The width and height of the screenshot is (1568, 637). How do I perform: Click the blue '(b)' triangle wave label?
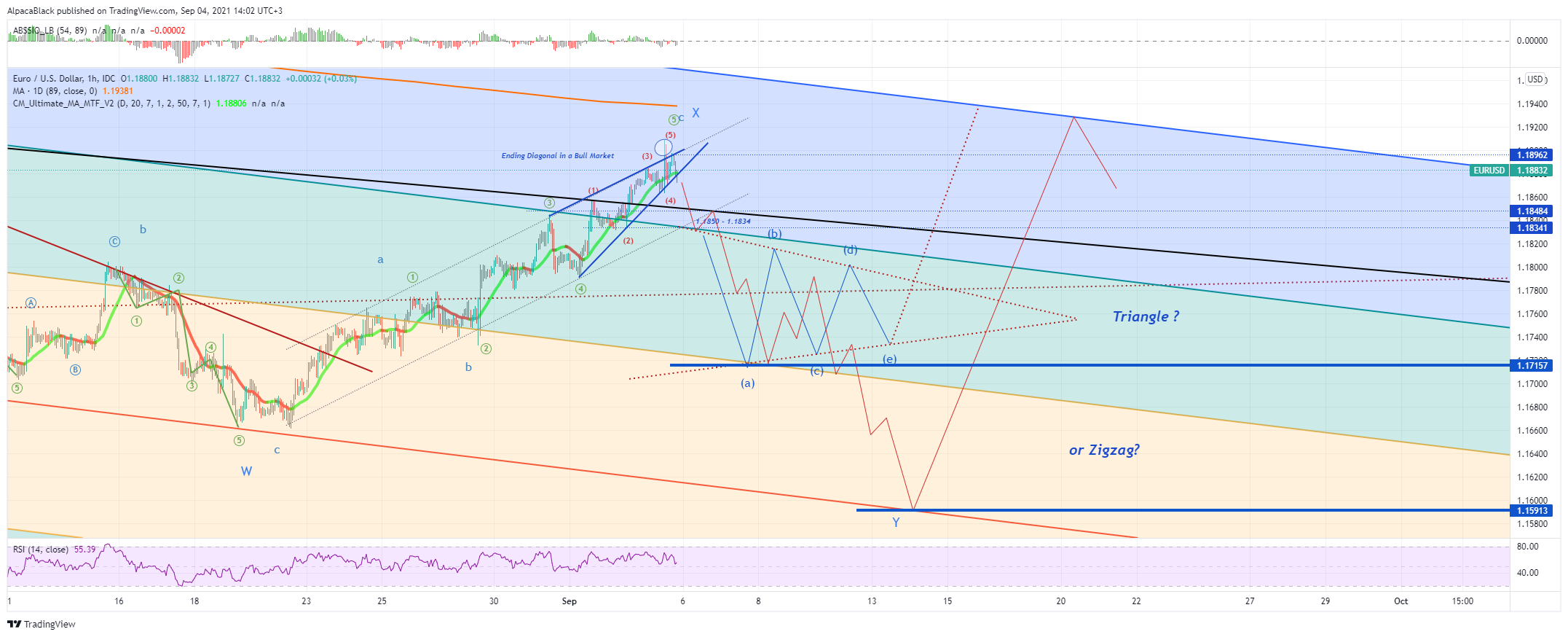click(x=774, y=234)
